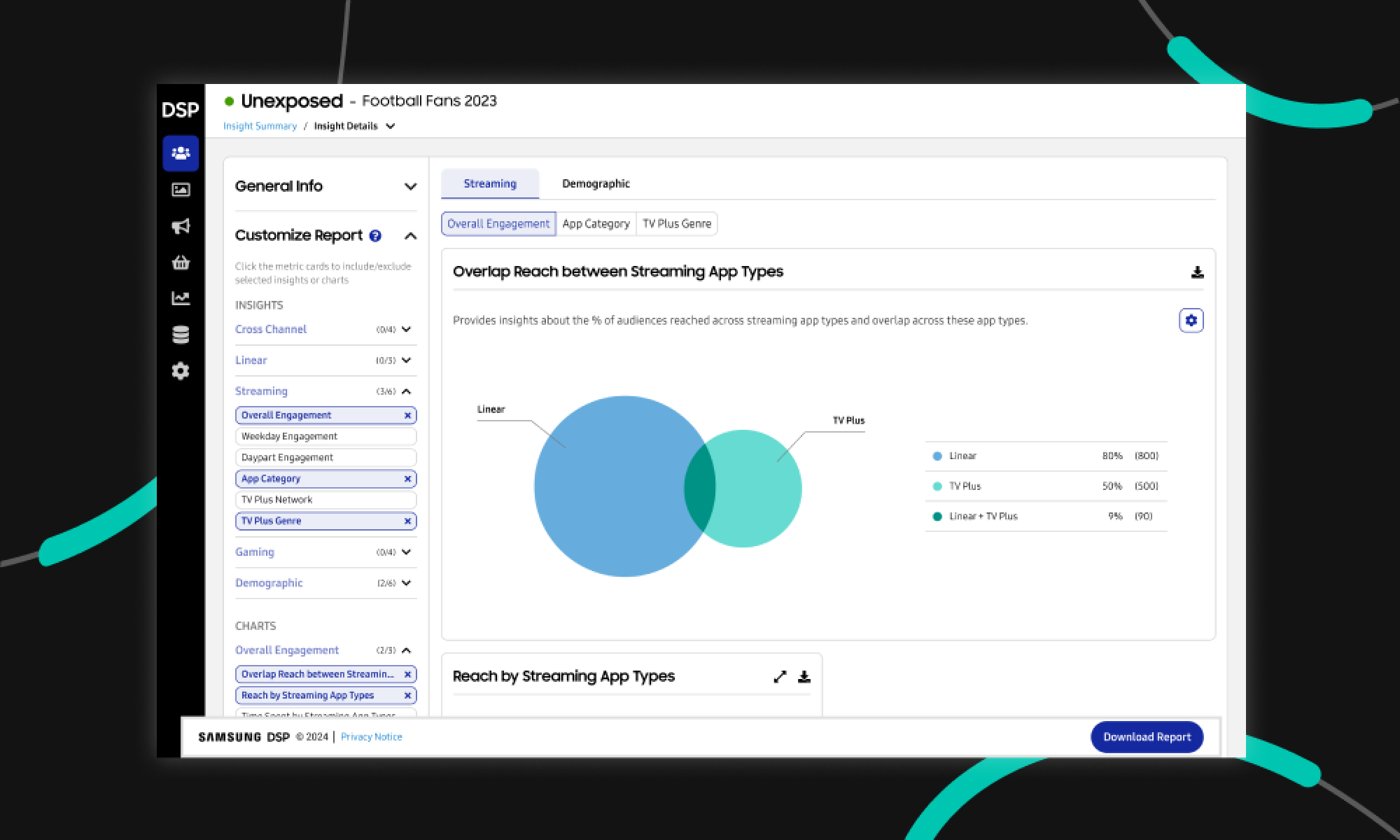Viewport: 1400px width, 840px height.
Task: Open the Insight Details breadcrumb dropdown
Action: point(390,126)
